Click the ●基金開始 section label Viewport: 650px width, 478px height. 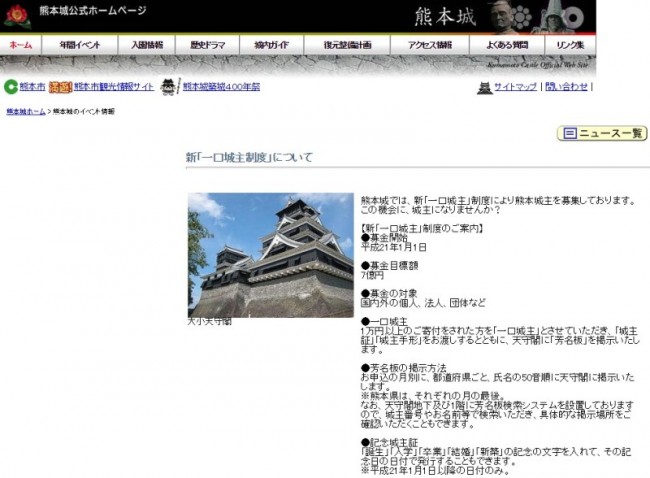pyautogui.click(x=384, y=238)
